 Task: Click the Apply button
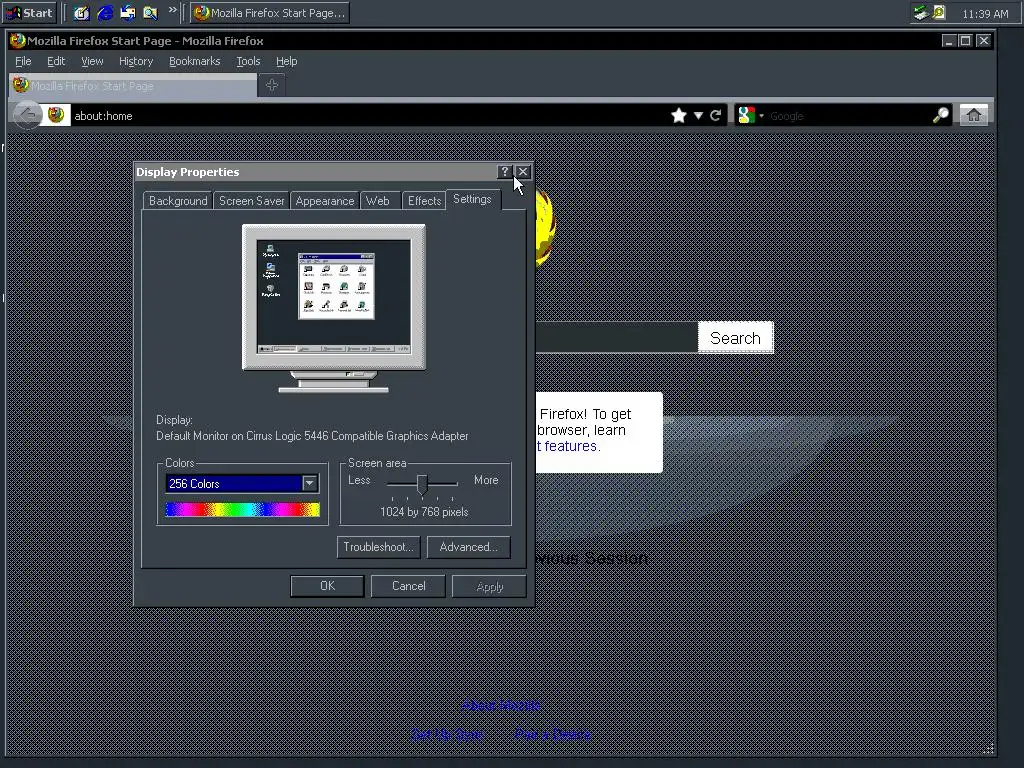click(x=489, y=586)
